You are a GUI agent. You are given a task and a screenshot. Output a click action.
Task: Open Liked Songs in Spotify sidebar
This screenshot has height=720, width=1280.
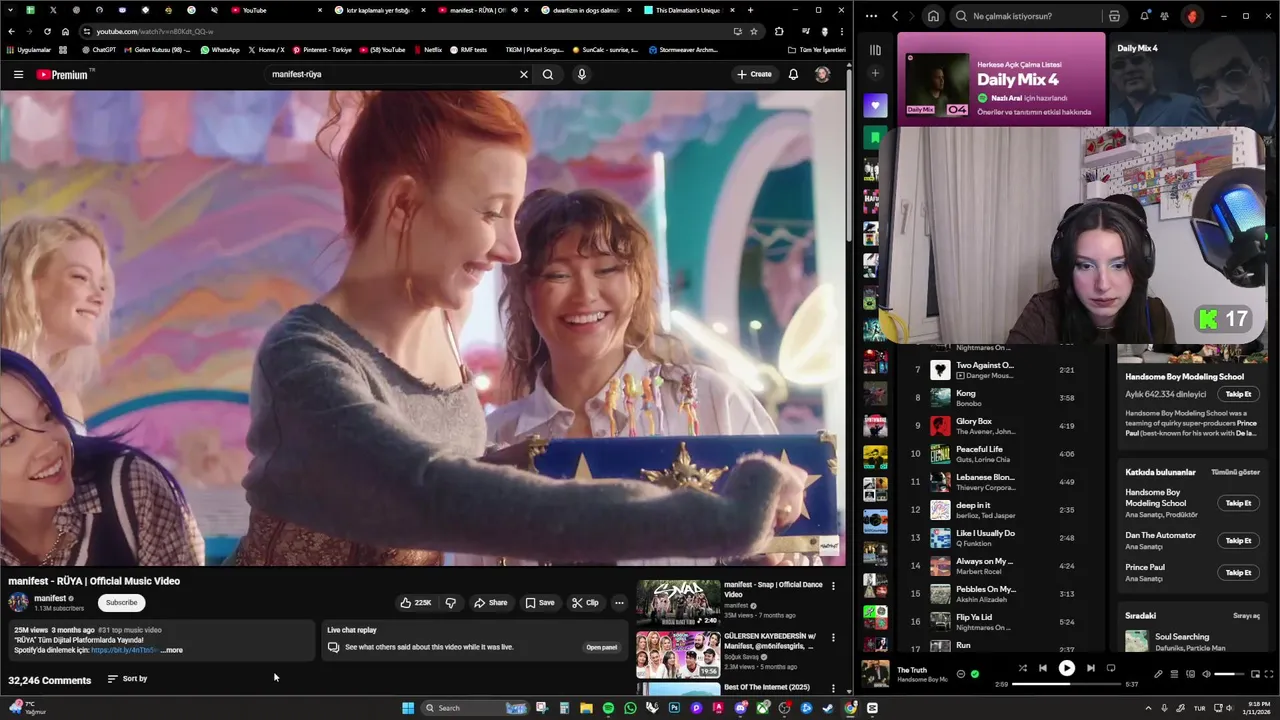875,105
